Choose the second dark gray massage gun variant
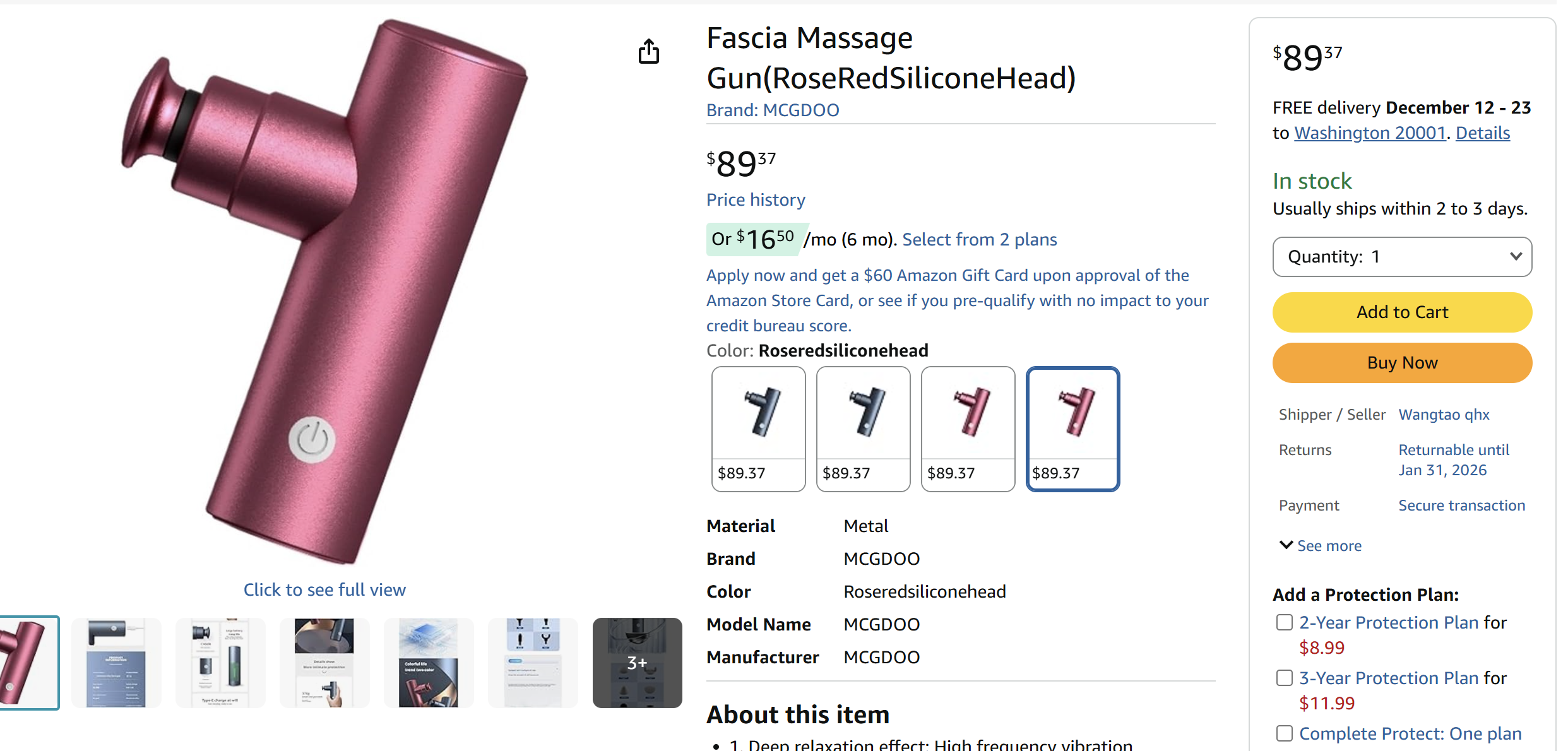The image size is (1568, 751). click(863, 429)
